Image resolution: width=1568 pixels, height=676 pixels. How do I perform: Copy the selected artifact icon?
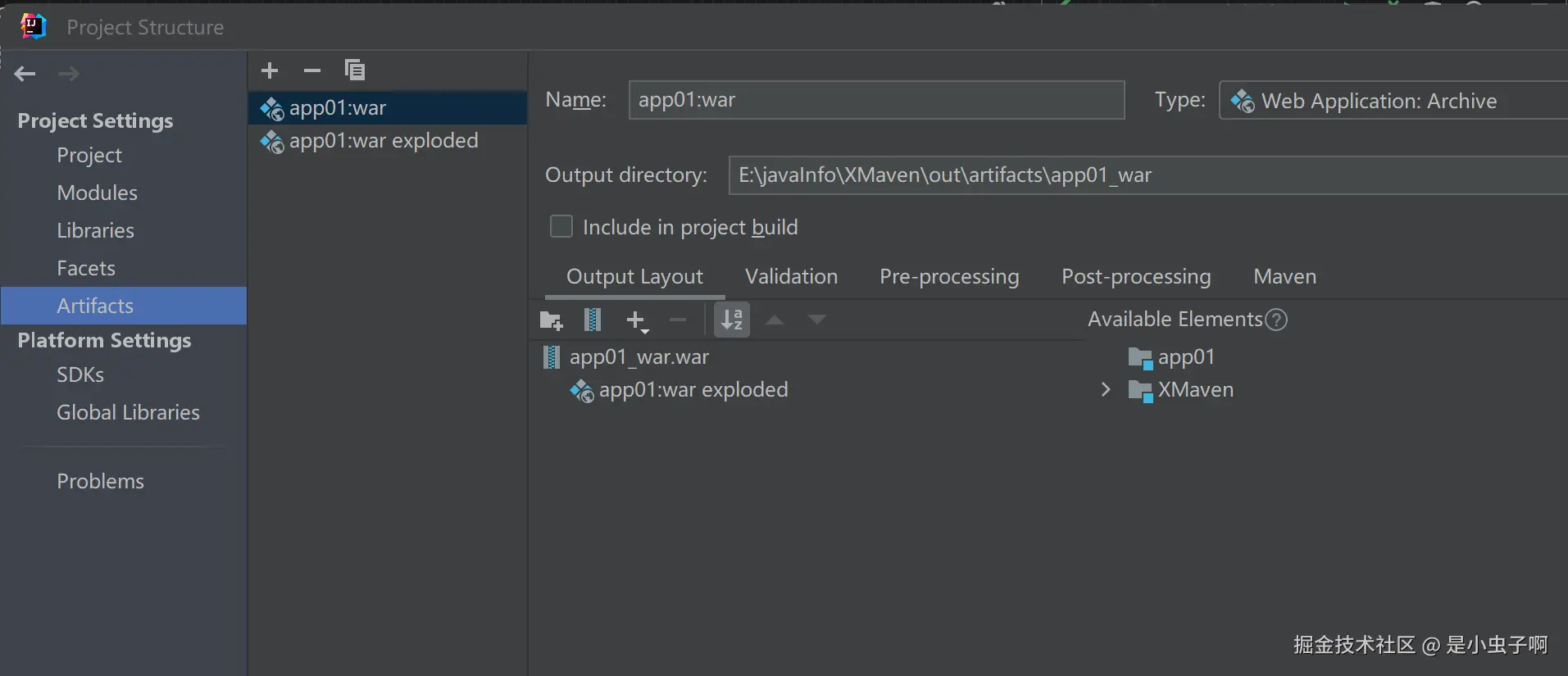[355, 70]
